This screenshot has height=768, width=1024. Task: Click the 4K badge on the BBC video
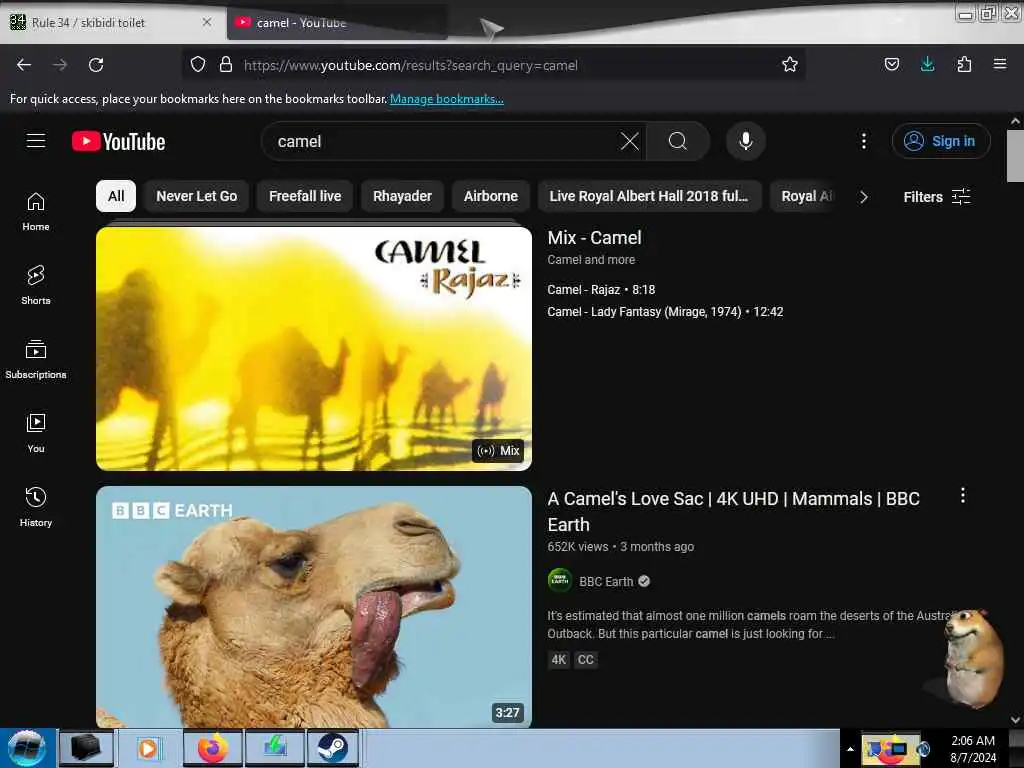(558, 660)
